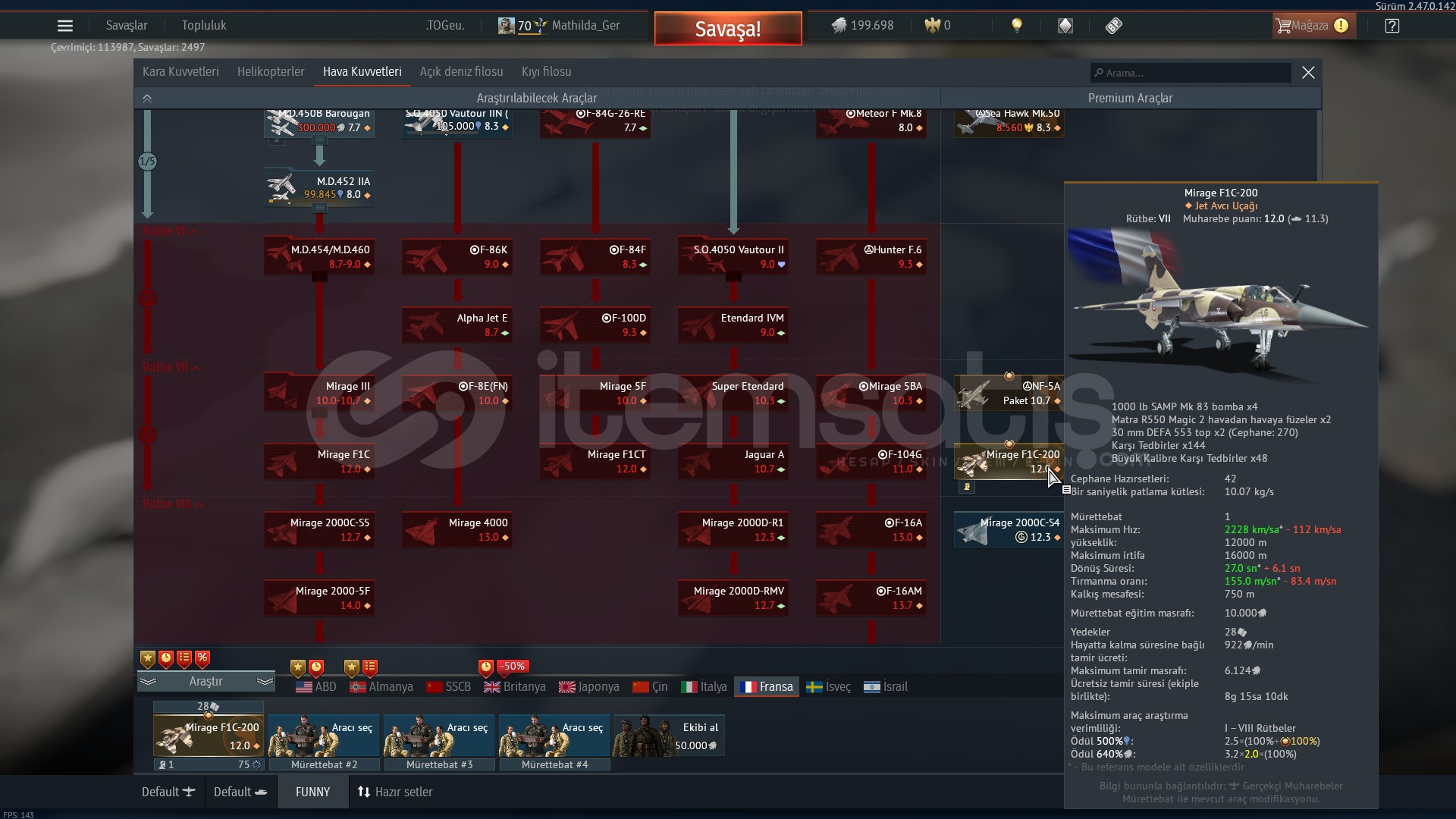
Task: Collapse tree with top-left double chevron
Action: [147, 98]
